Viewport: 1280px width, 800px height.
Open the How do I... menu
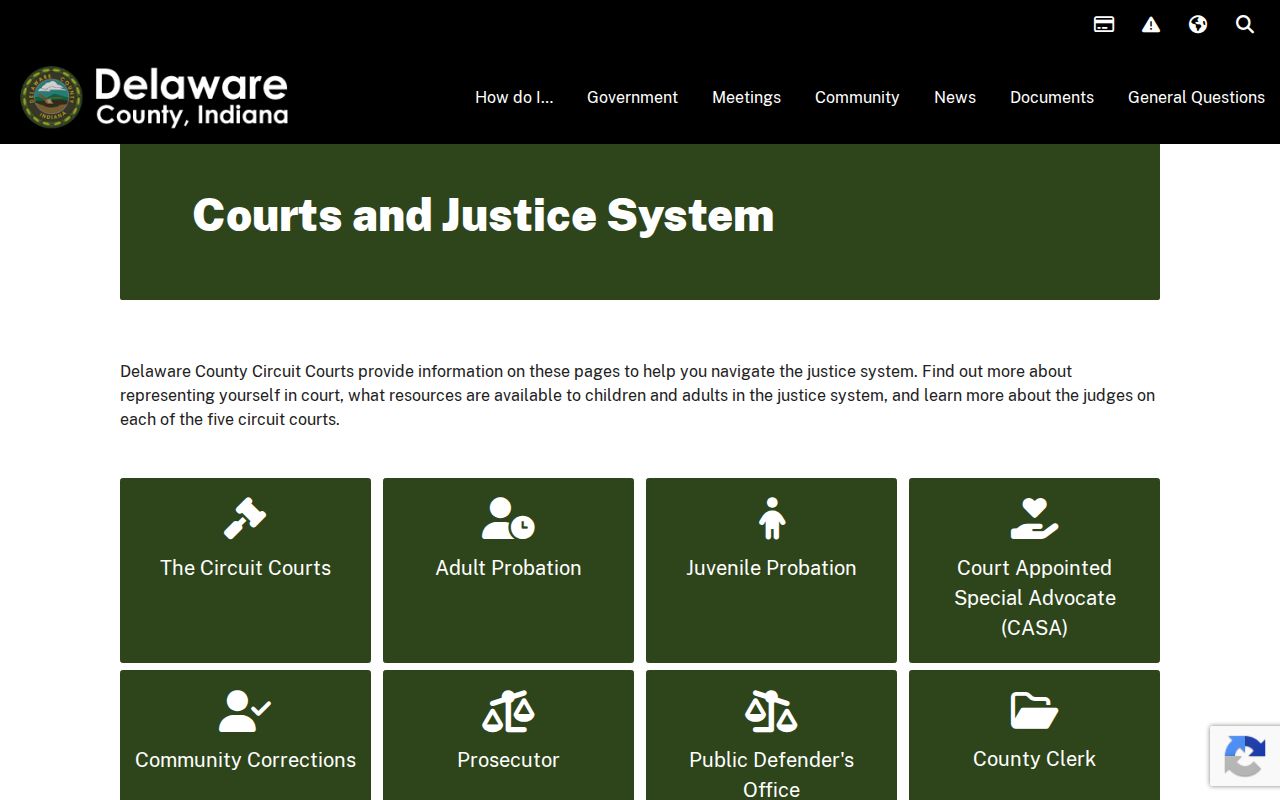point(514,97)
